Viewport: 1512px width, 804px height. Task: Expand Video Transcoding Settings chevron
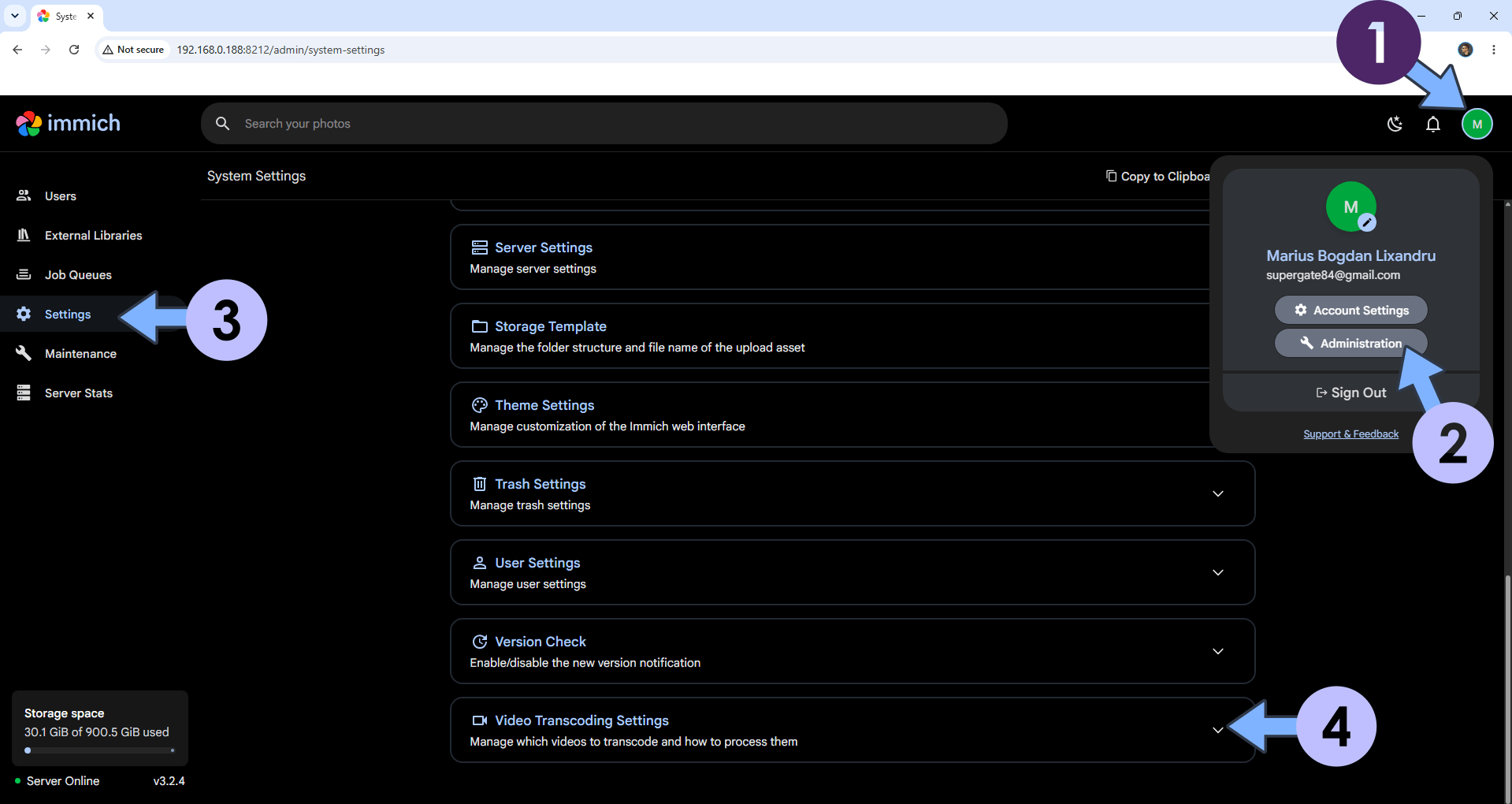(x=1218, y=730)
